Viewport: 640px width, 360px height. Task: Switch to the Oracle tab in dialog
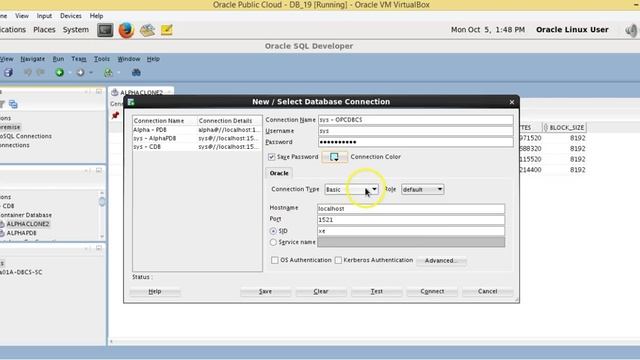pyautogui.click(x=279, y=173)
